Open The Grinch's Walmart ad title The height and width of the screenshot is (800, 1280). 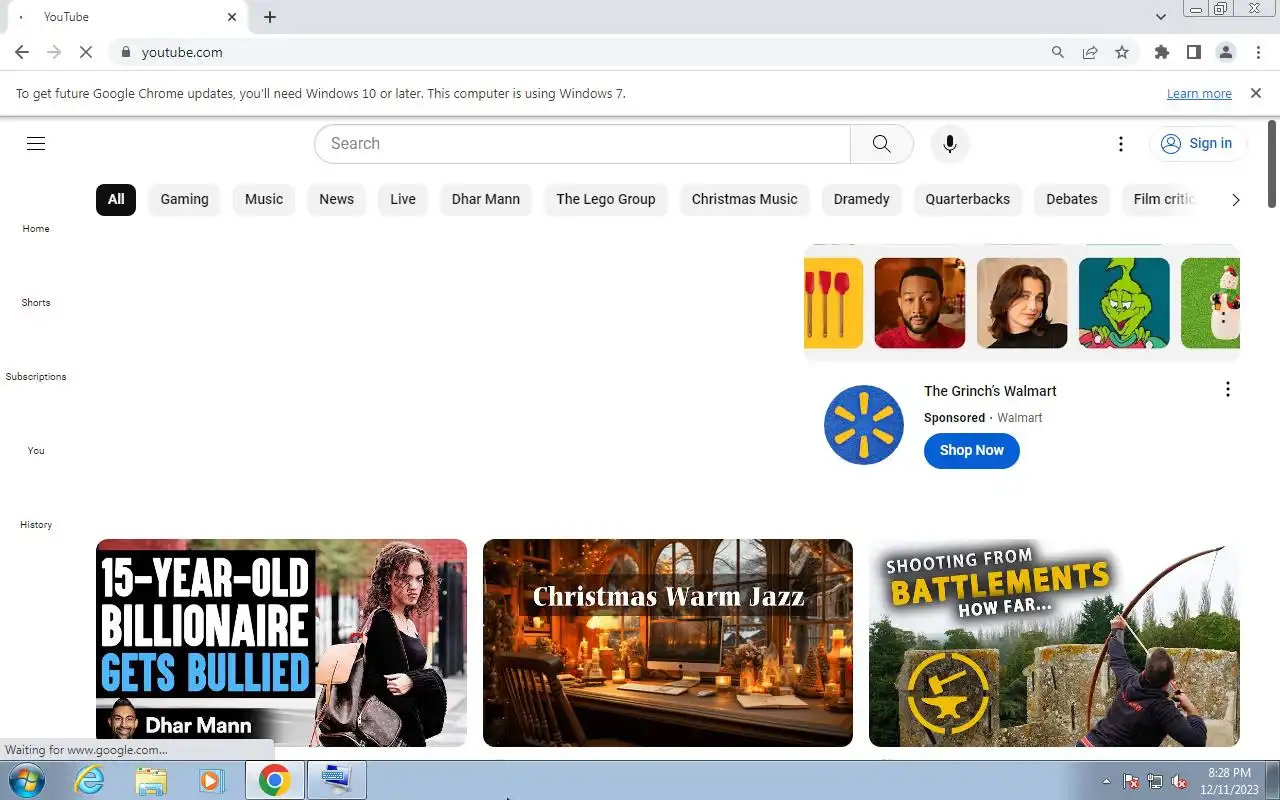[x=990, y=391]
